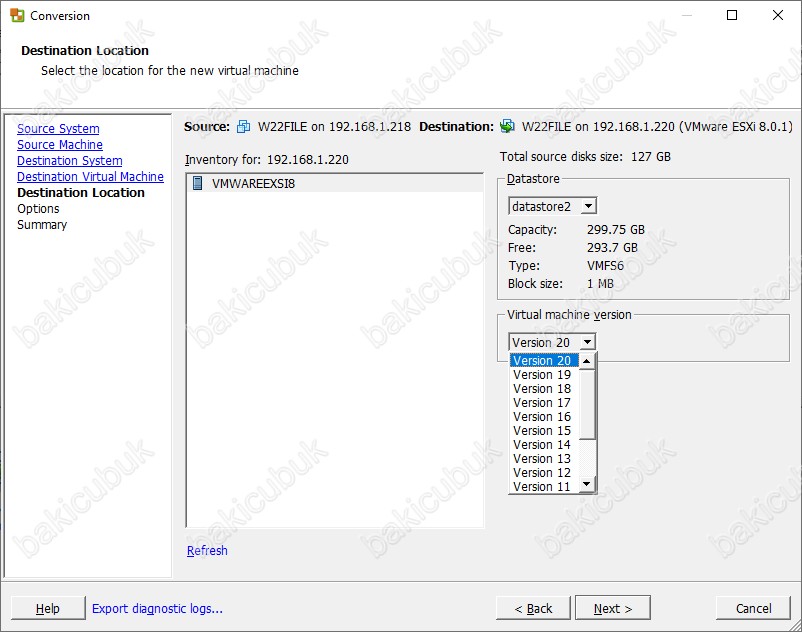This screenshot has height=632, width=802.
Task: Go back with the Back button
Action: pyautogui.click(x=533, y=608)
